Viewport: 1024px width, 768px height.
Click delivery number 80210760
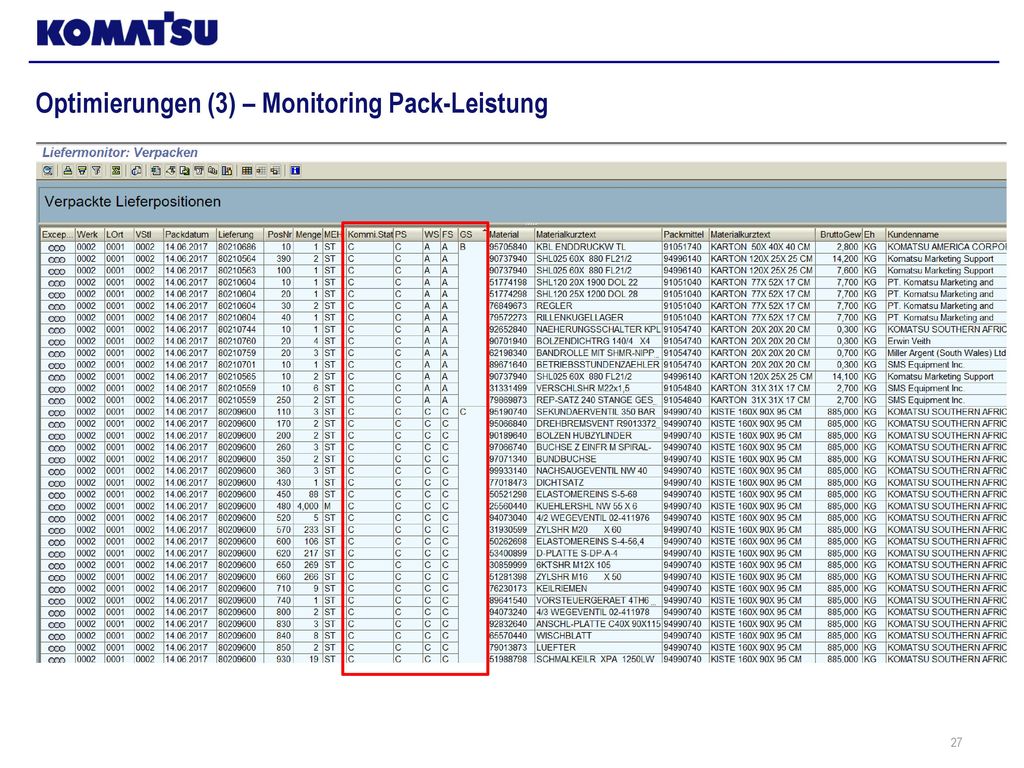237,342
